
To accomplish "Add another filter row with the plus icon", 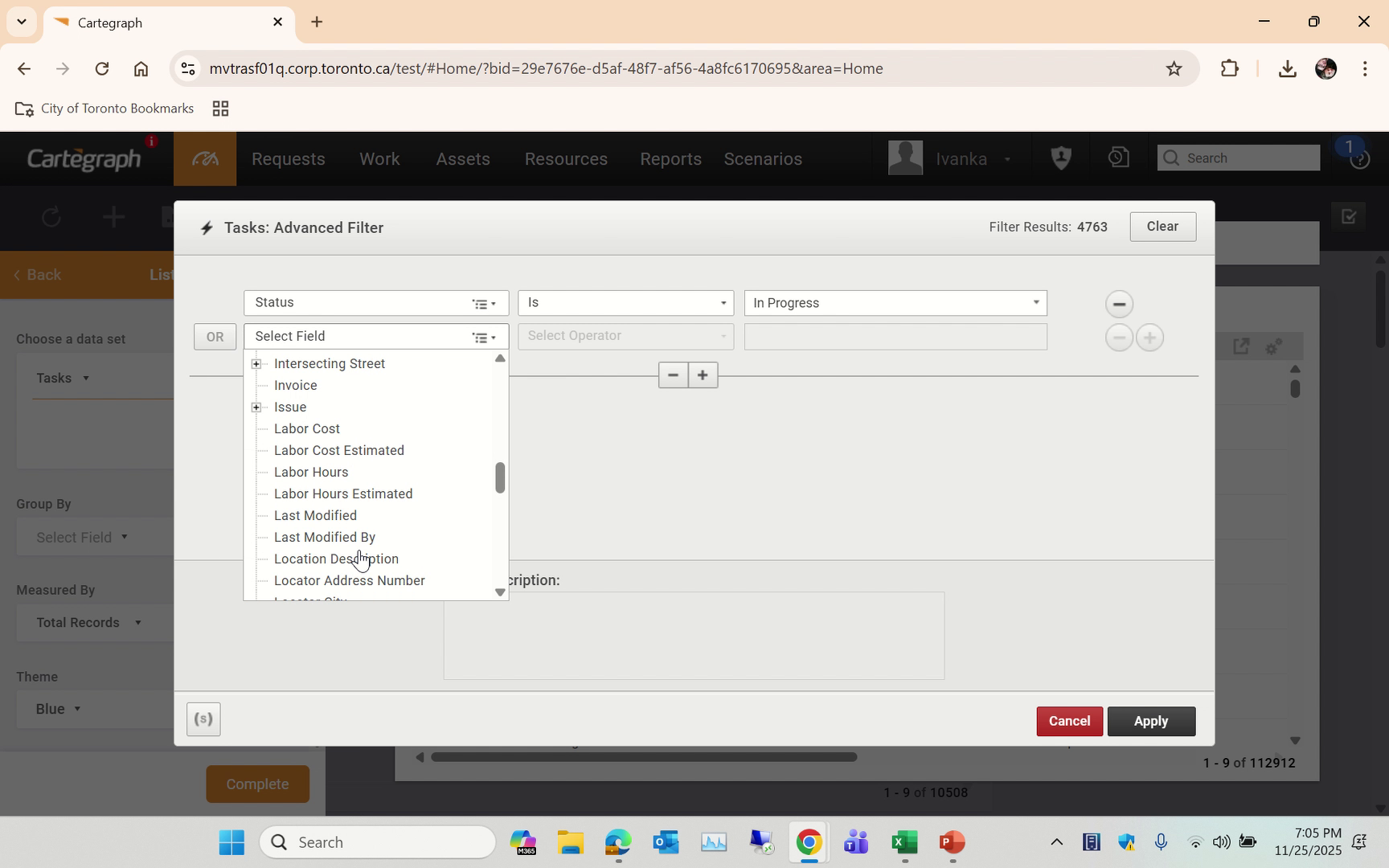I will pyautogui.click(x=1149, y=338).
